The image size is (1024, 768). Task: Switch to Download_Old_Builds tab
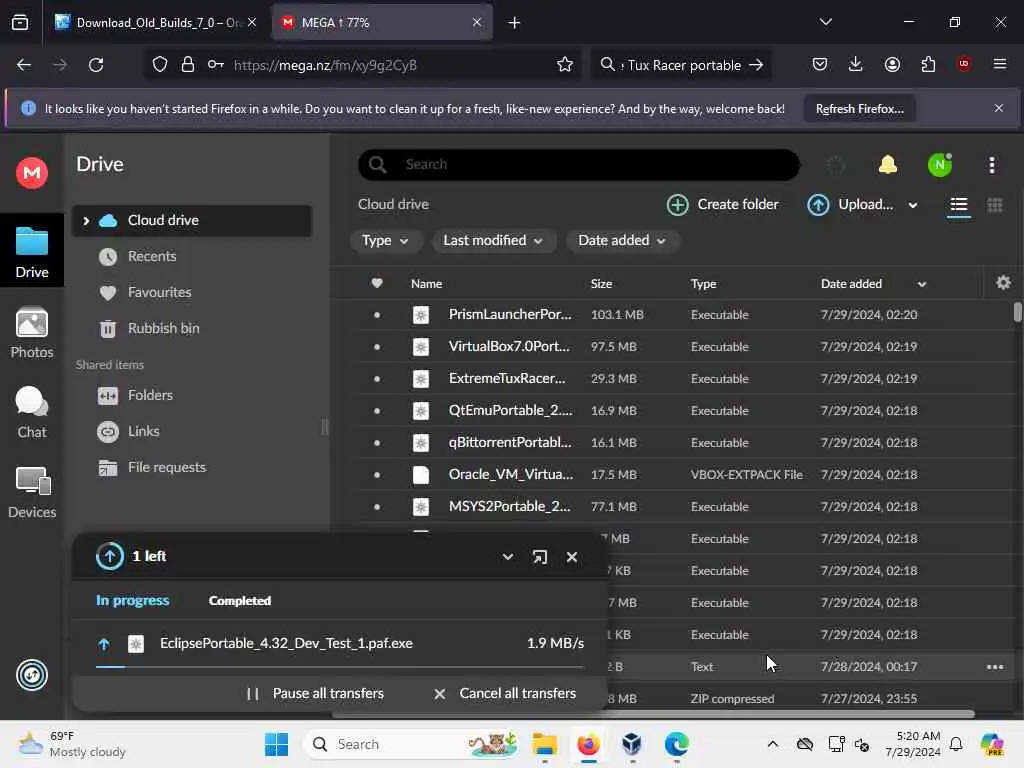coord(155,22)
